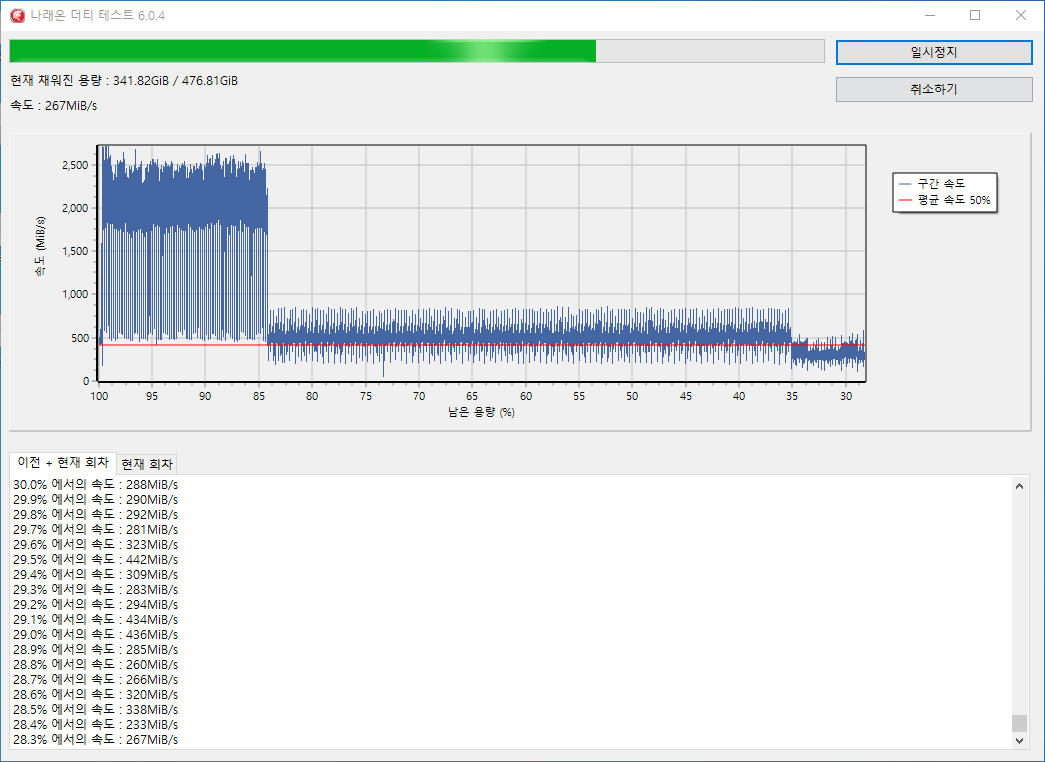Click the 29.5% 442MiB/s log entry
Screen dimensions: 1045x762
96,559
